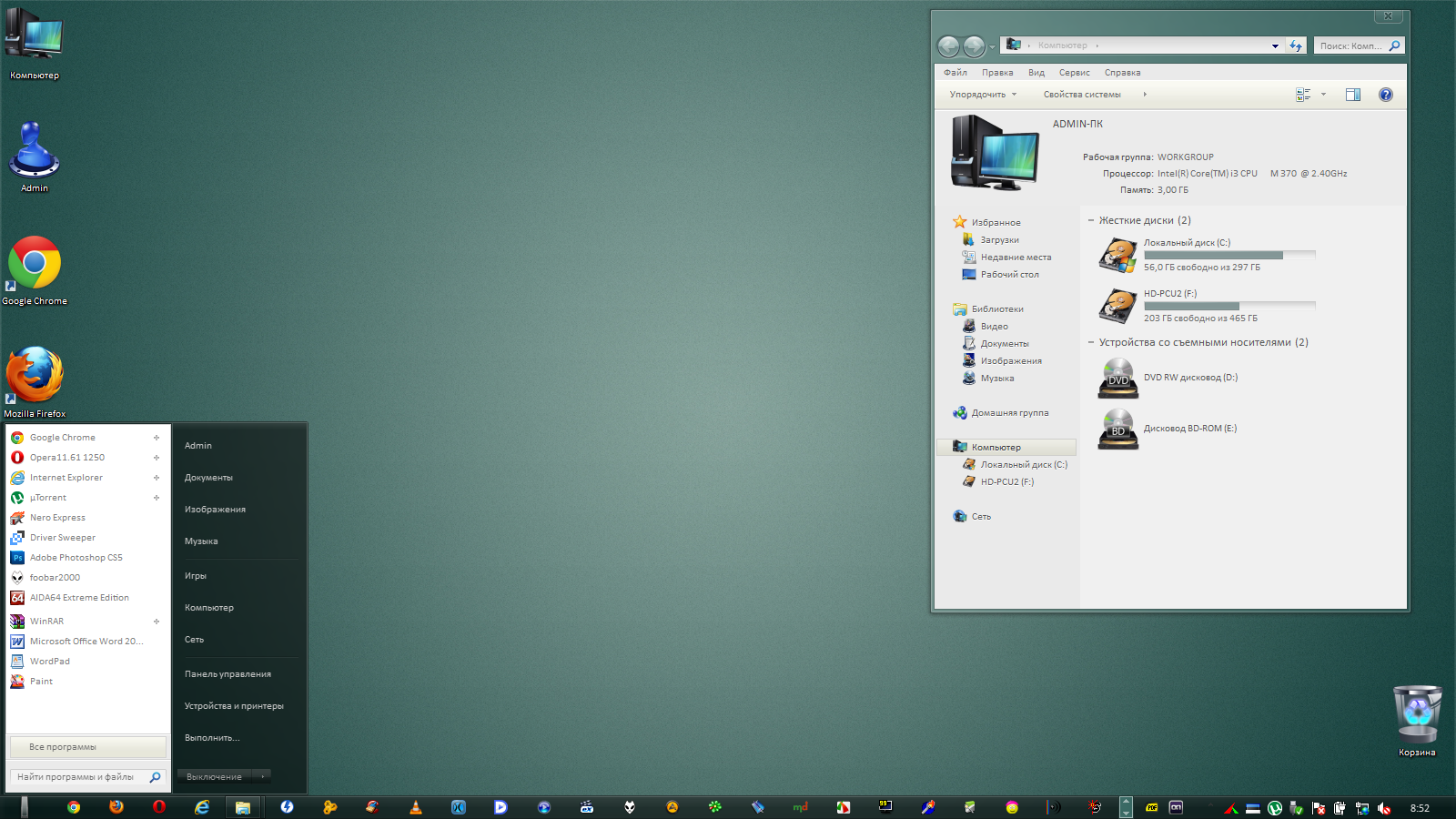
Task: Click the VLC cone icon in taskbar
Action: pos(416,807)
